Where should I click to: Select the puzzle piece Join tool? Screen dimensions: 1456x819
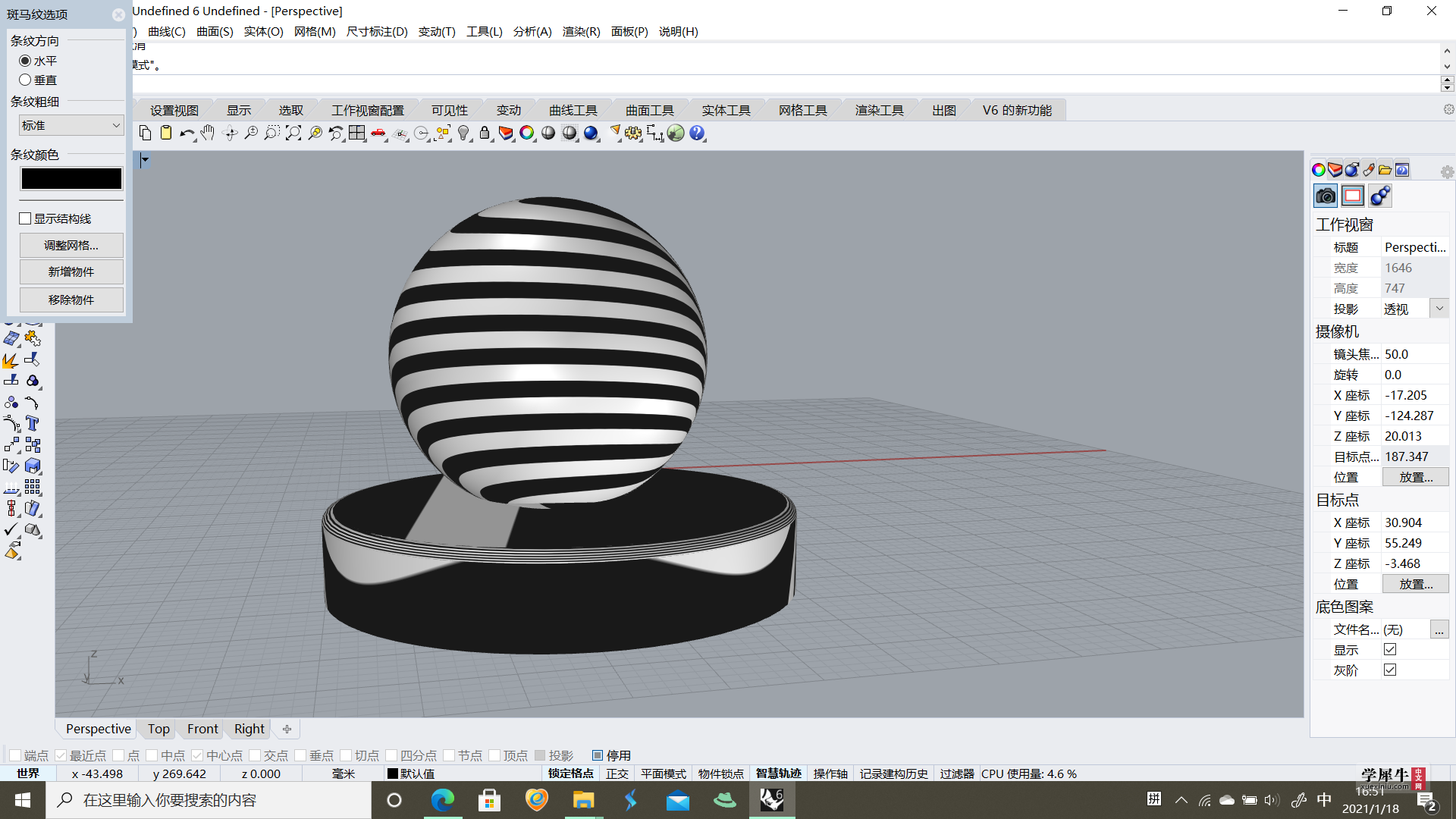click(x=33, y=338)
